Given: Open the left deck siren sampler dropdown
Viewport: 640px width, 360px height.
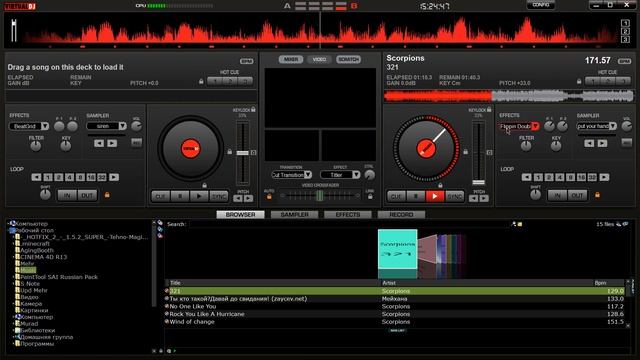Looking at the screenshot, I should point(122,126).
